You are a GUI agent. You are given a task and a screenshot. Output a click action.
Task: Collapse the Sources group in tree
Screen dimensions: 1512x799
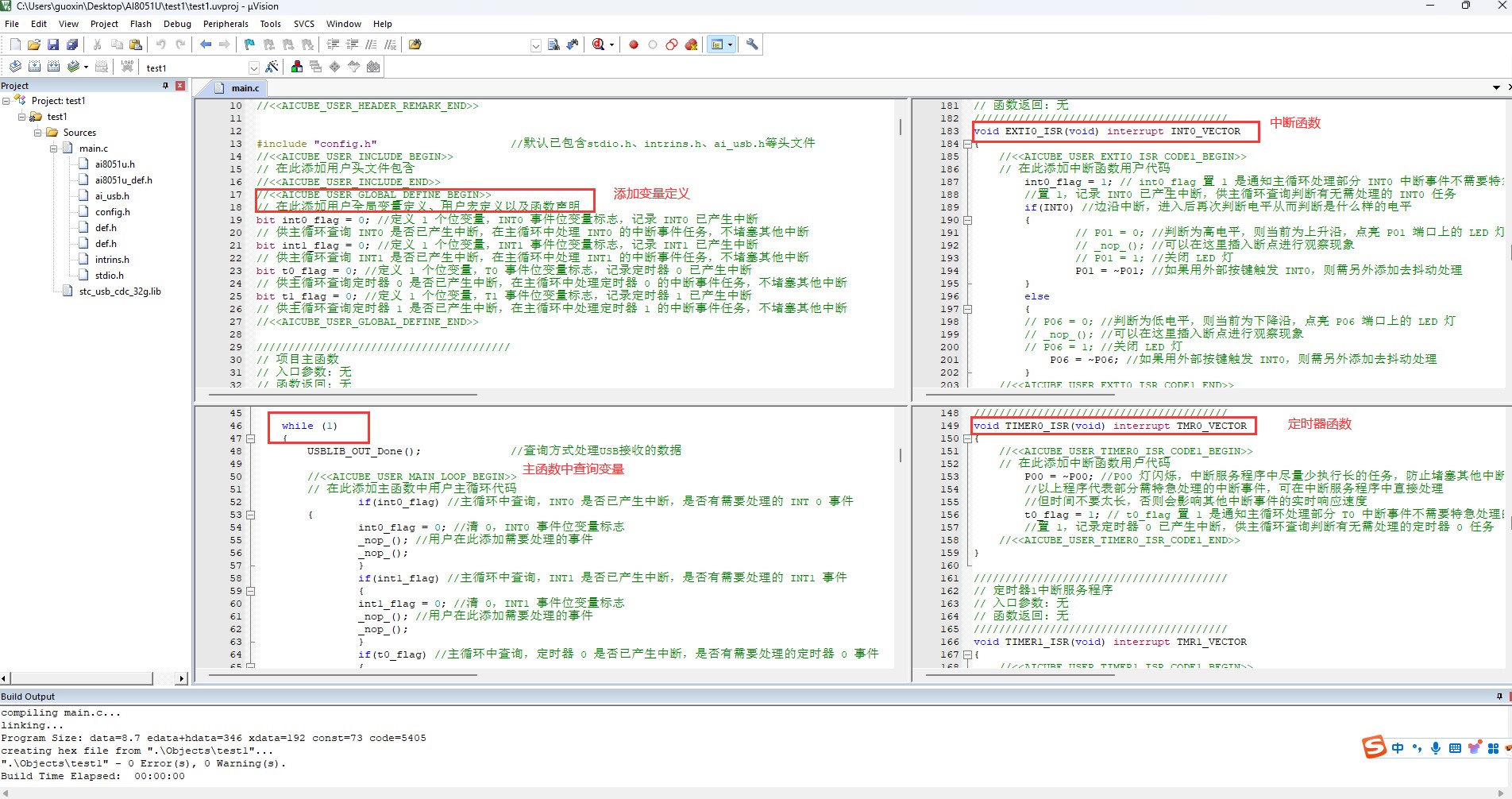(x=37, y=133)
